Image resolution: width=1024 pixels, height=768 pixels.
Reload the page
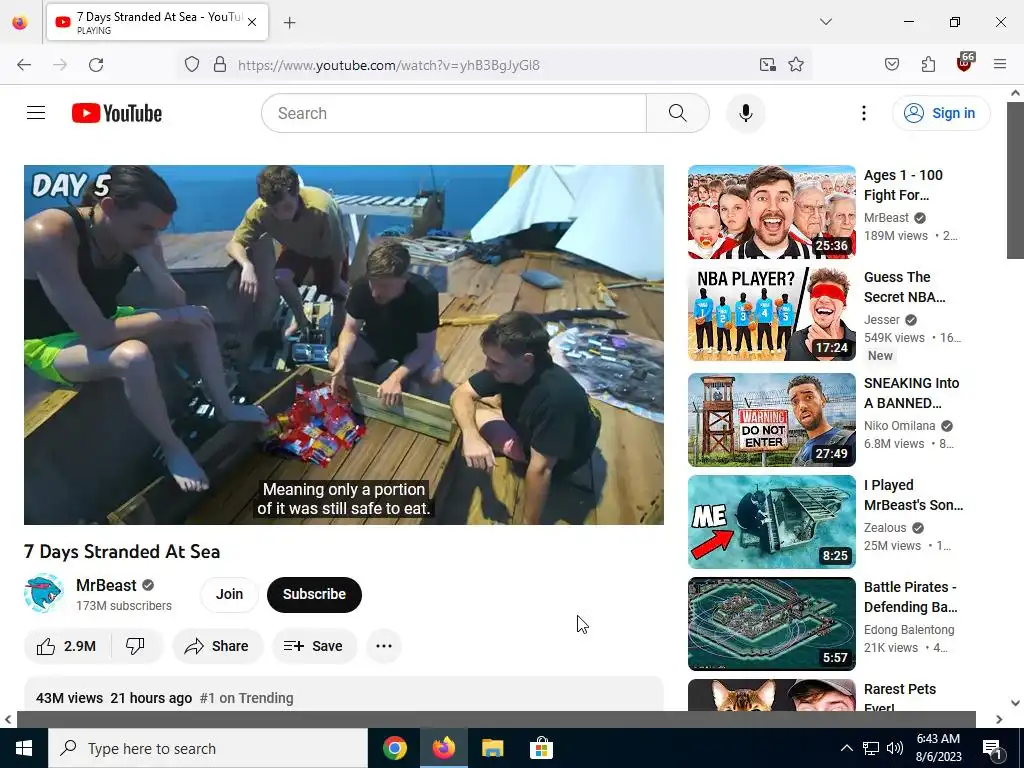[96, 65]
